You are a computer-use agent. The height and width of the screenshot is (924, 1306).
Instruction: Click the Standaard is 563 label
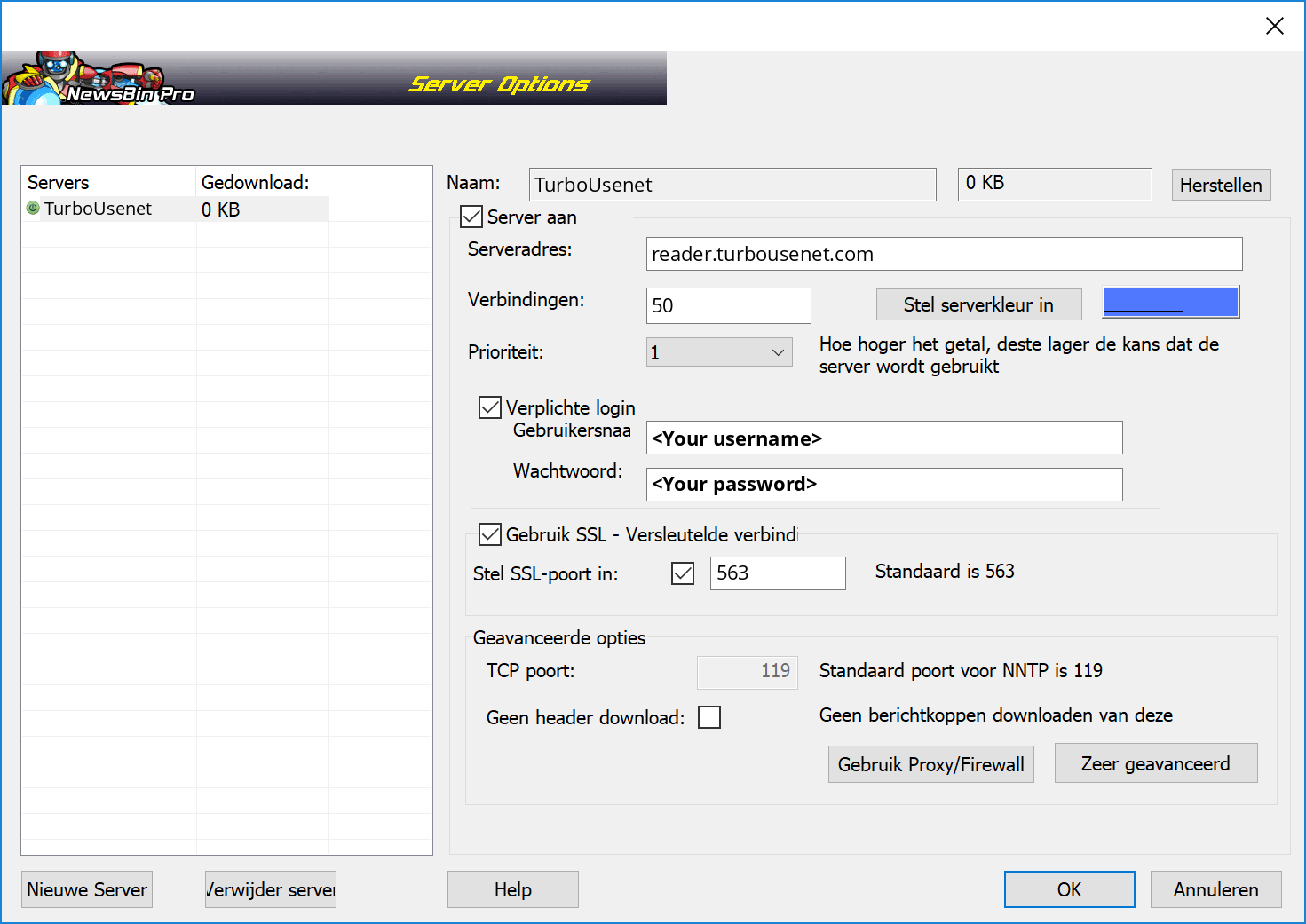point(945,571)
